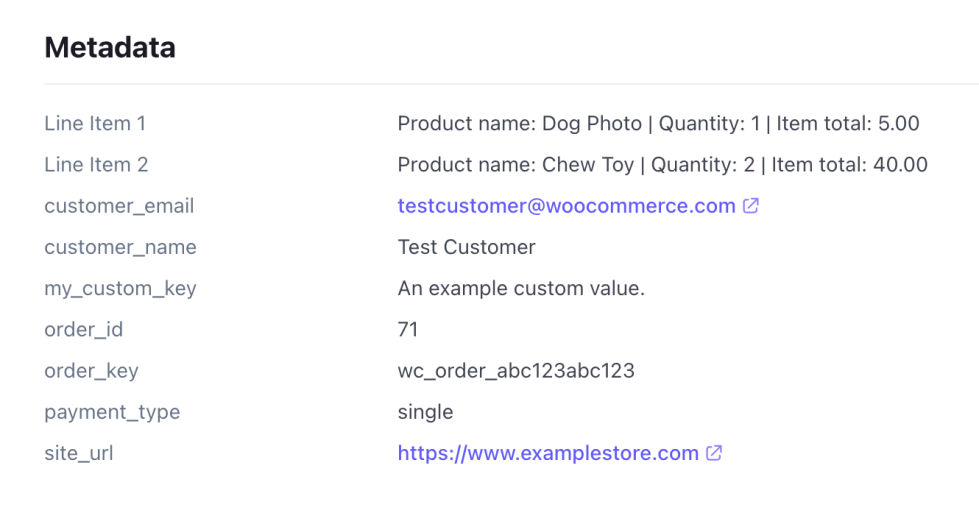Click the Dog Photo line item value
979x527 pixels.
658,124
